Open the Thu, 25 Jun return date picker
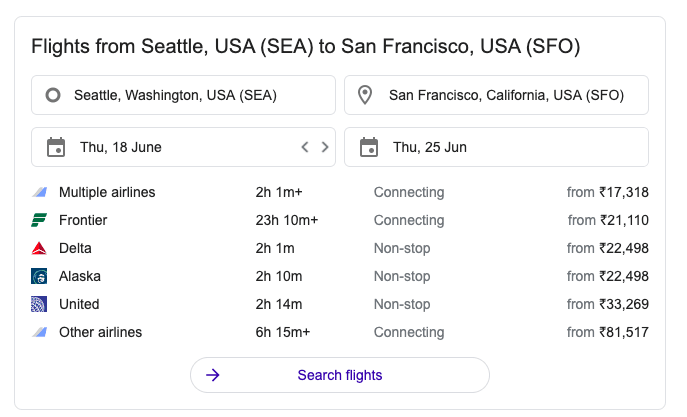This screenshot has height=417, width=687. pos(496,147)
